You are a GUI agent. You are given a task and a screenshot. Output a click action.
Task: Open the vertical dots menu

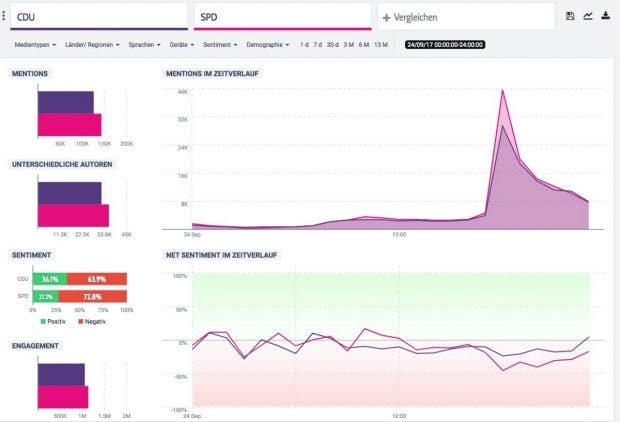(4, 16)
